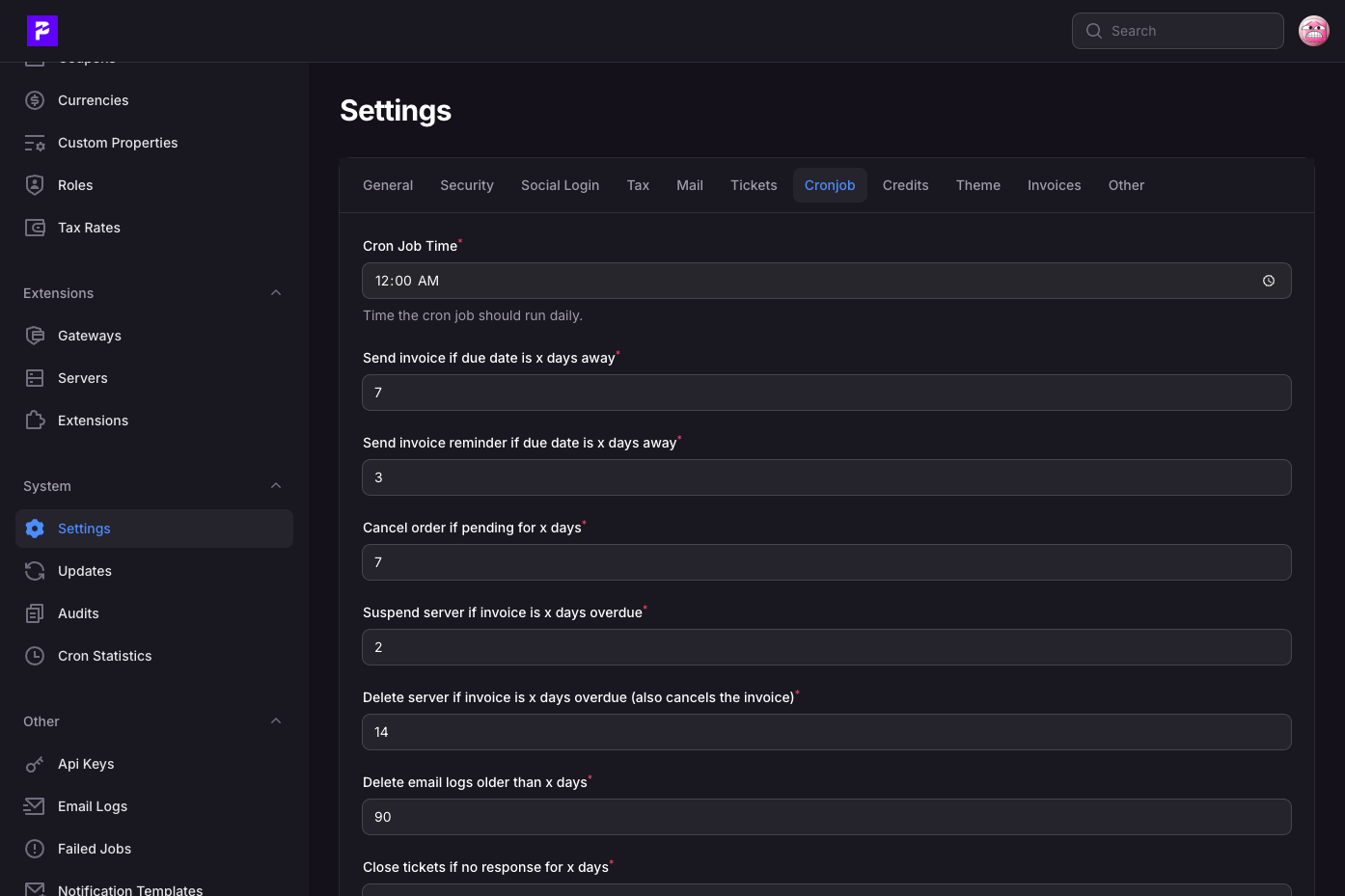
Task: Click the Gateways icon in Extensions section
Action: point(35,336)
